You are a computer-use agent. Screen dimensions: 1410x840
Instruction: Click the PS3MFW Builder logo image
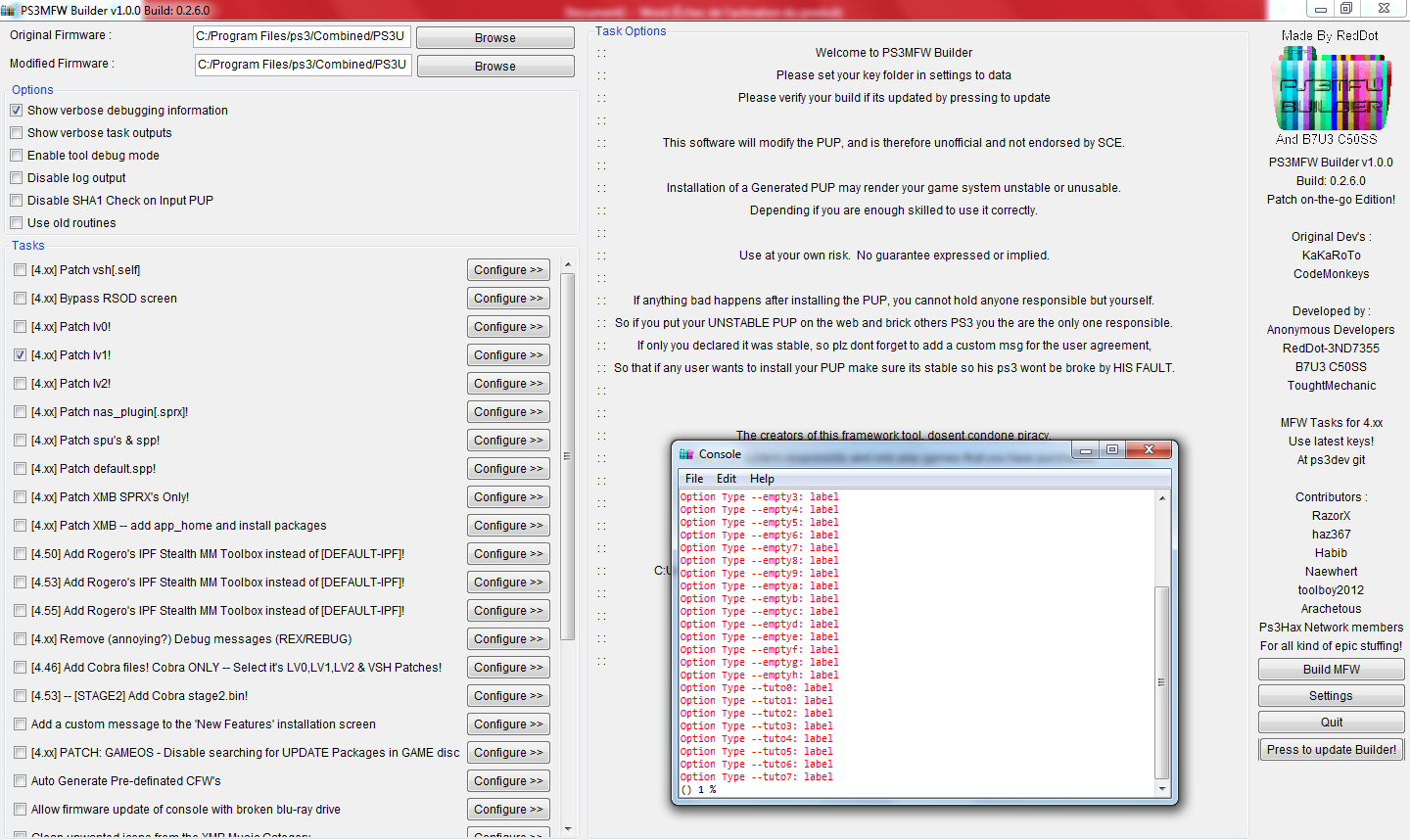[x=1331, y=91]
